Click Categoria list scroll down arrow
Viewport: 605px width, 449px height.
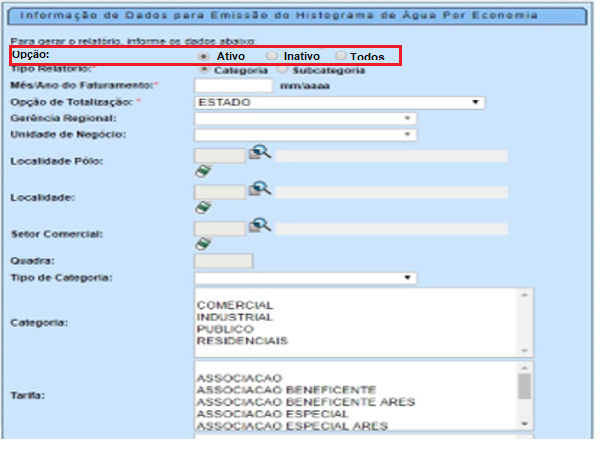[524, 350]
